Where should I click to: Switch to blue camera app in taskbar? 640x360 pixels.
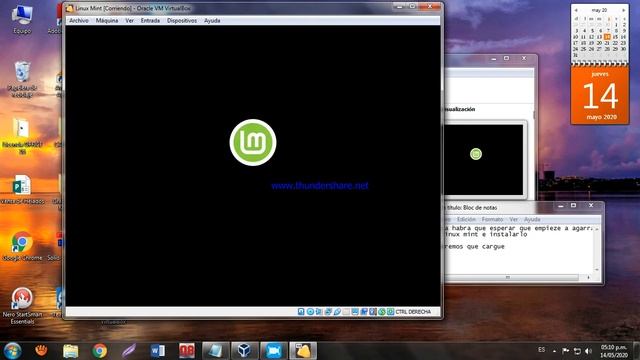(274, 351)
